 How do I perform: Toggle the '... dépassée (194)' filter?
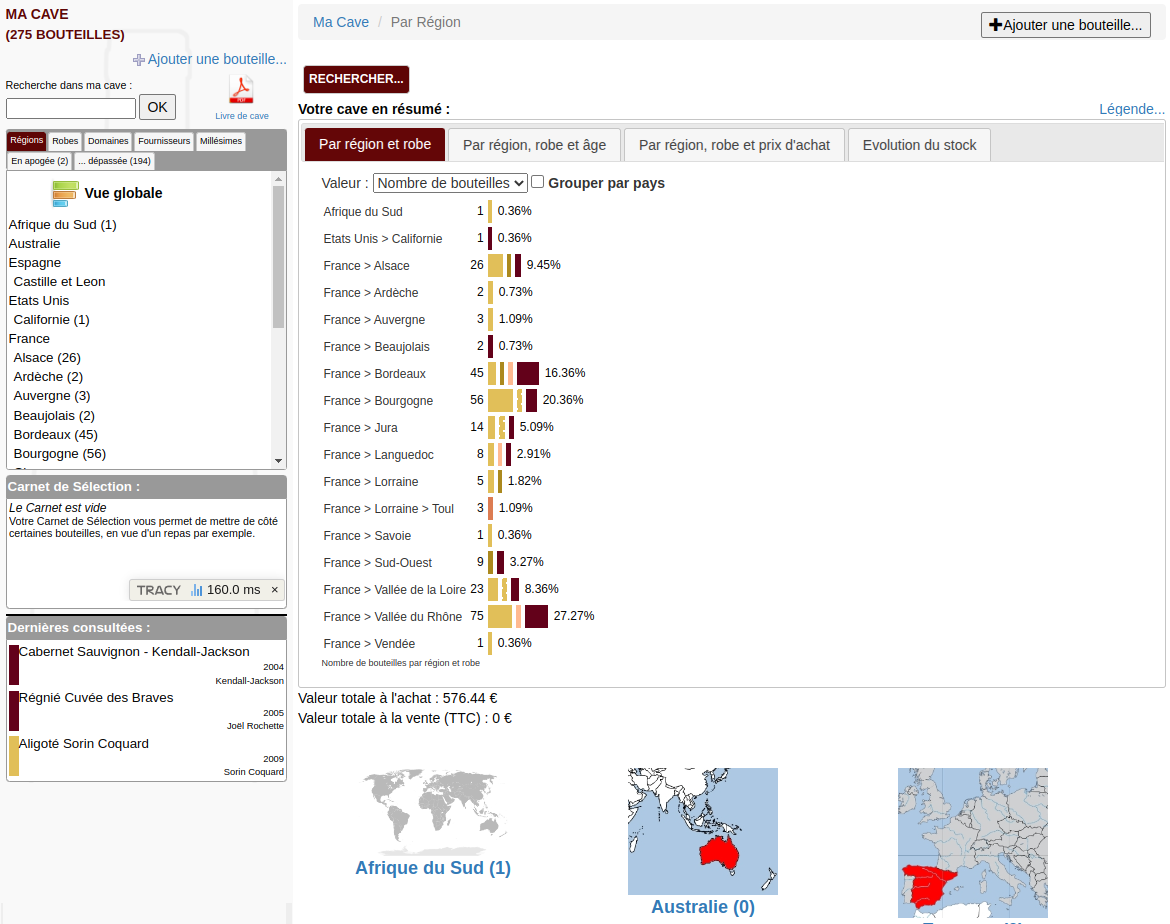pos(117,160)
